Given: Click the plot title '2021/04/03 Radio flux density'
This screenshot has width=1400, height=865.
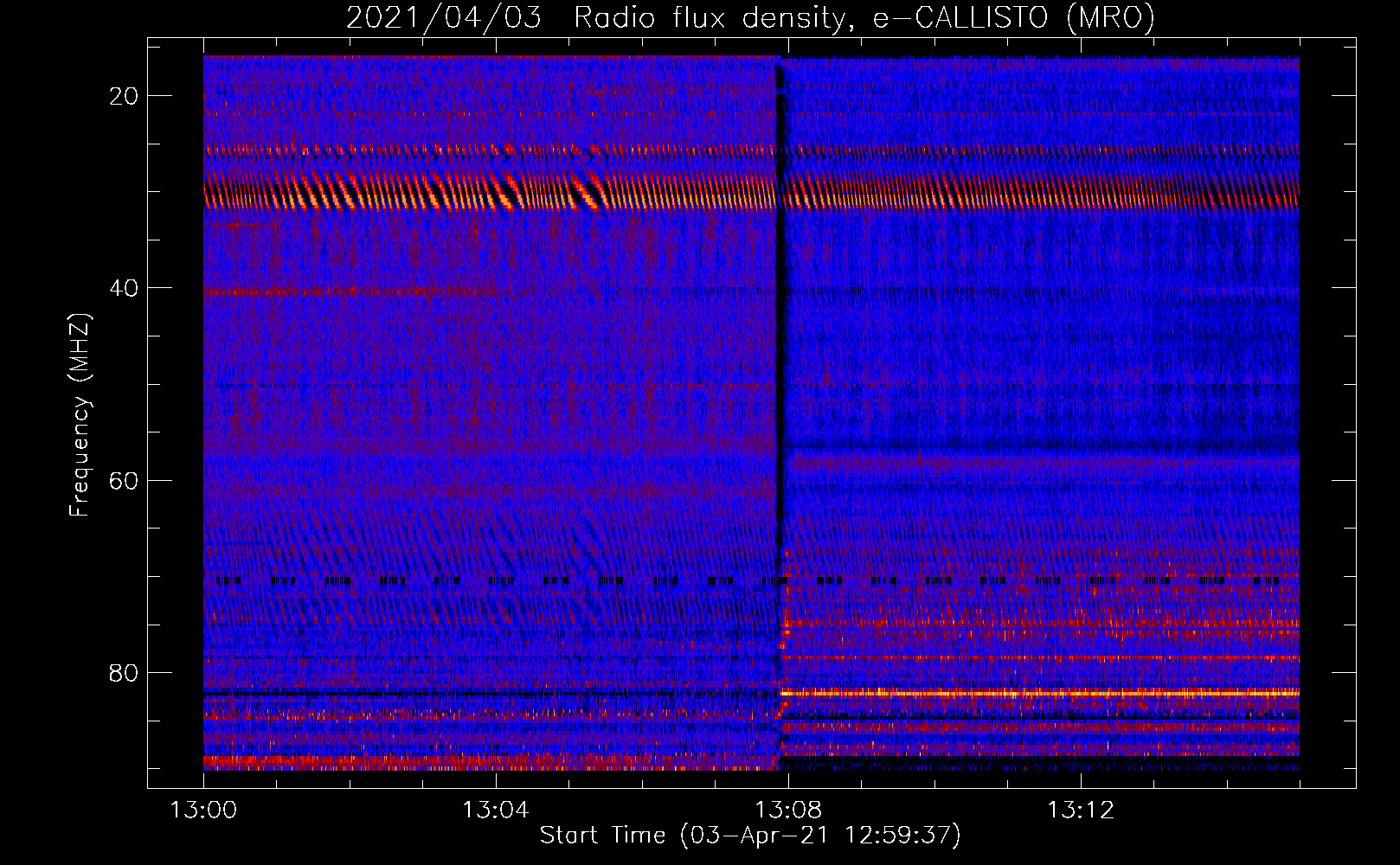Looking at the screenshot, I should pyautogui.click(x=594, y=17).
